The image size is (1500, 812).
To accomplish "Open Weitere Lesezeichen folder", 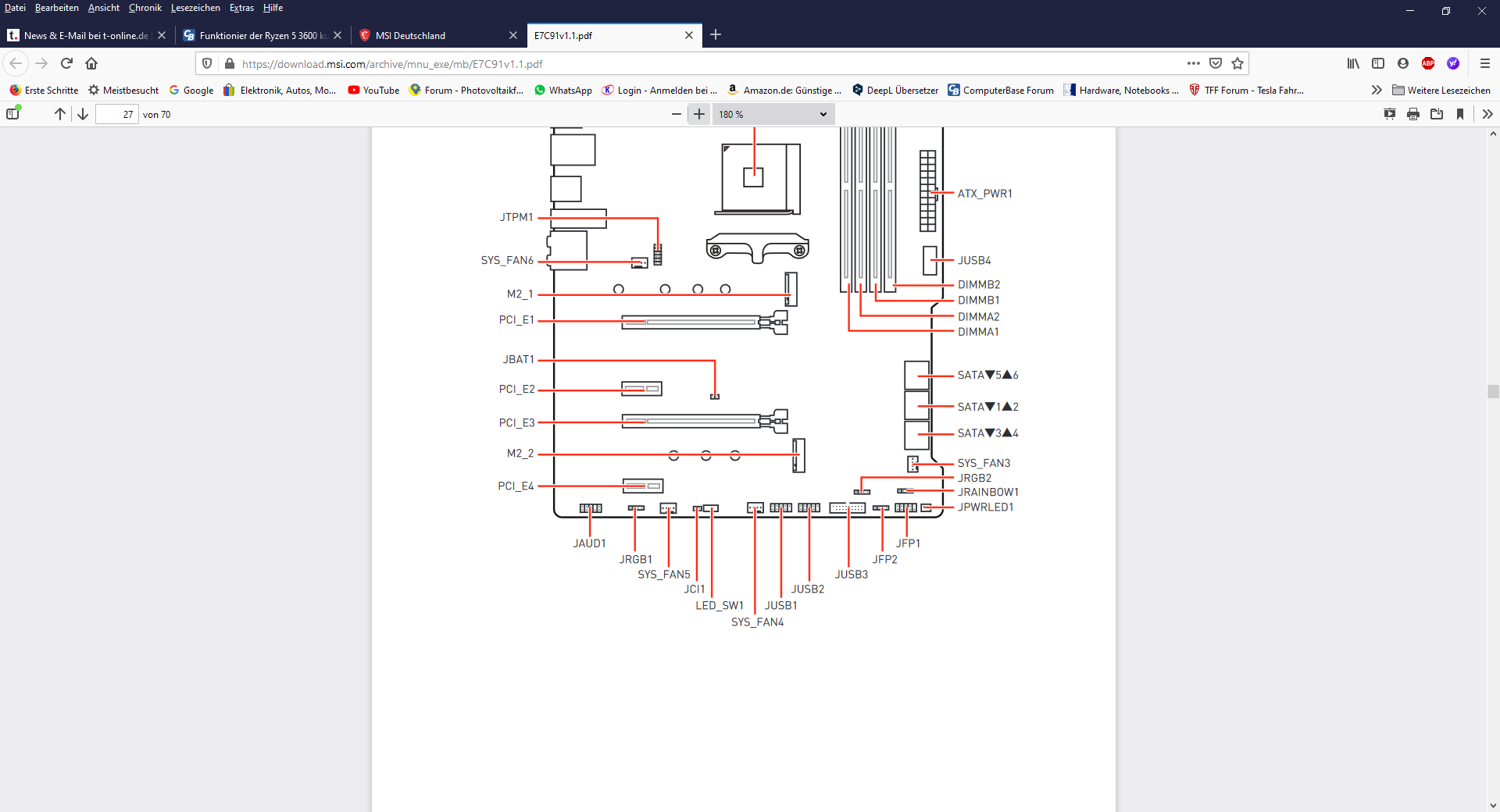I will click(1441, 91).
